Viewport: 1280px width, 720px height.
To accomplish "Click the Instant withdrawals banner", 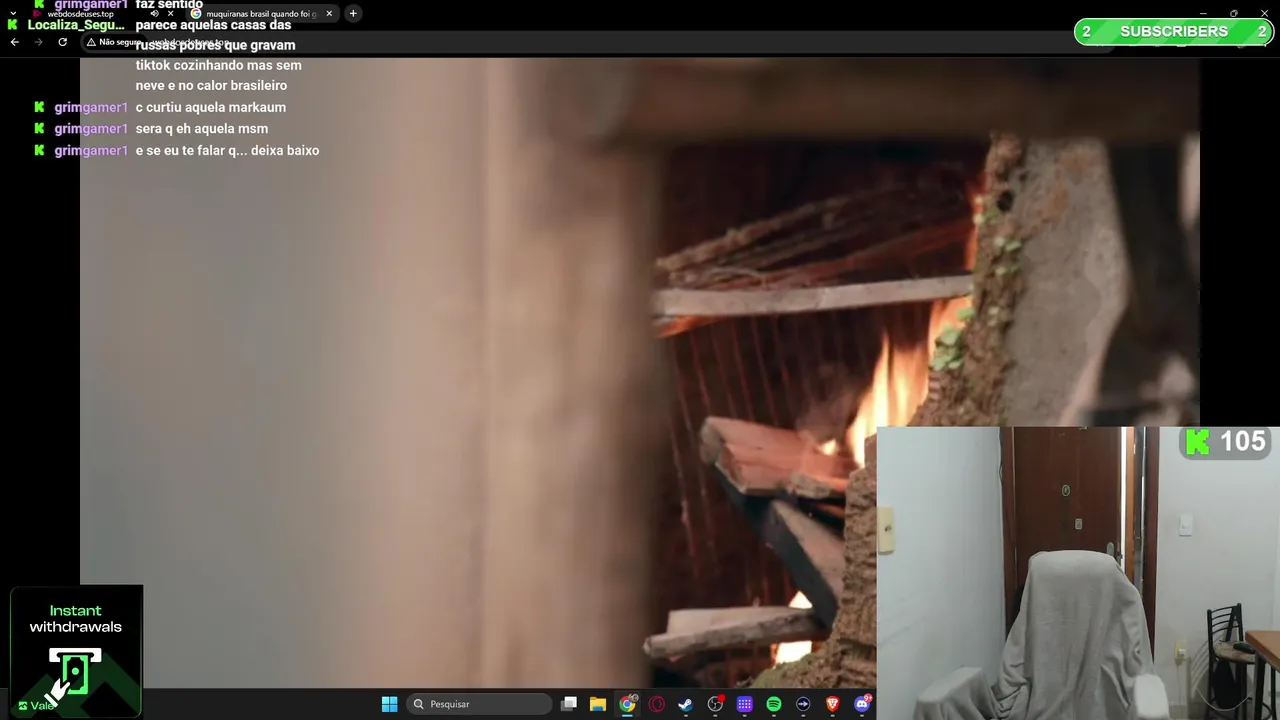I will [76, 651].
